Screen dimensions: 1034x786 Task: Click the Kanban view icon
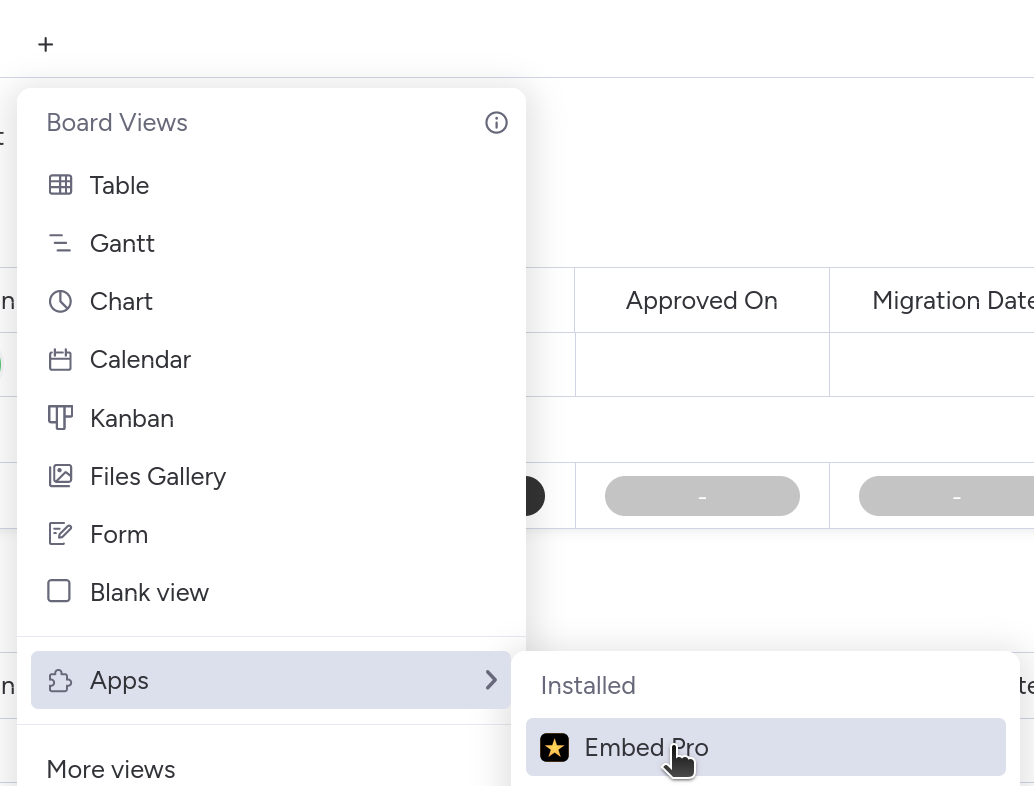60,417
